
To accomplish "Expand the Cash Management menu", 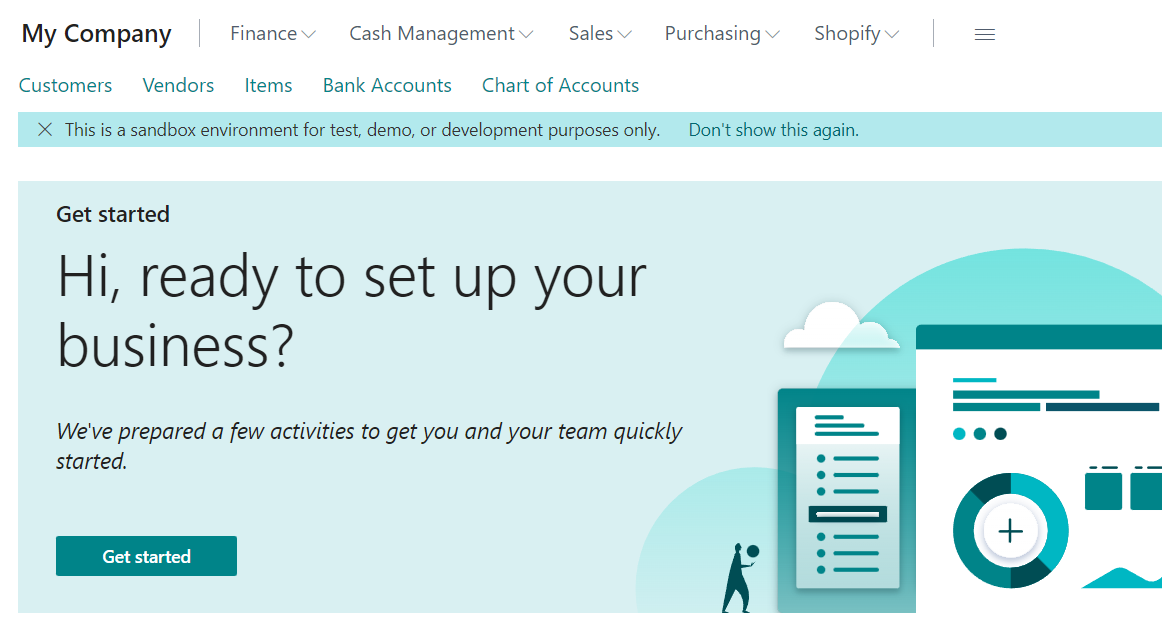I will (x=440, y=33).
